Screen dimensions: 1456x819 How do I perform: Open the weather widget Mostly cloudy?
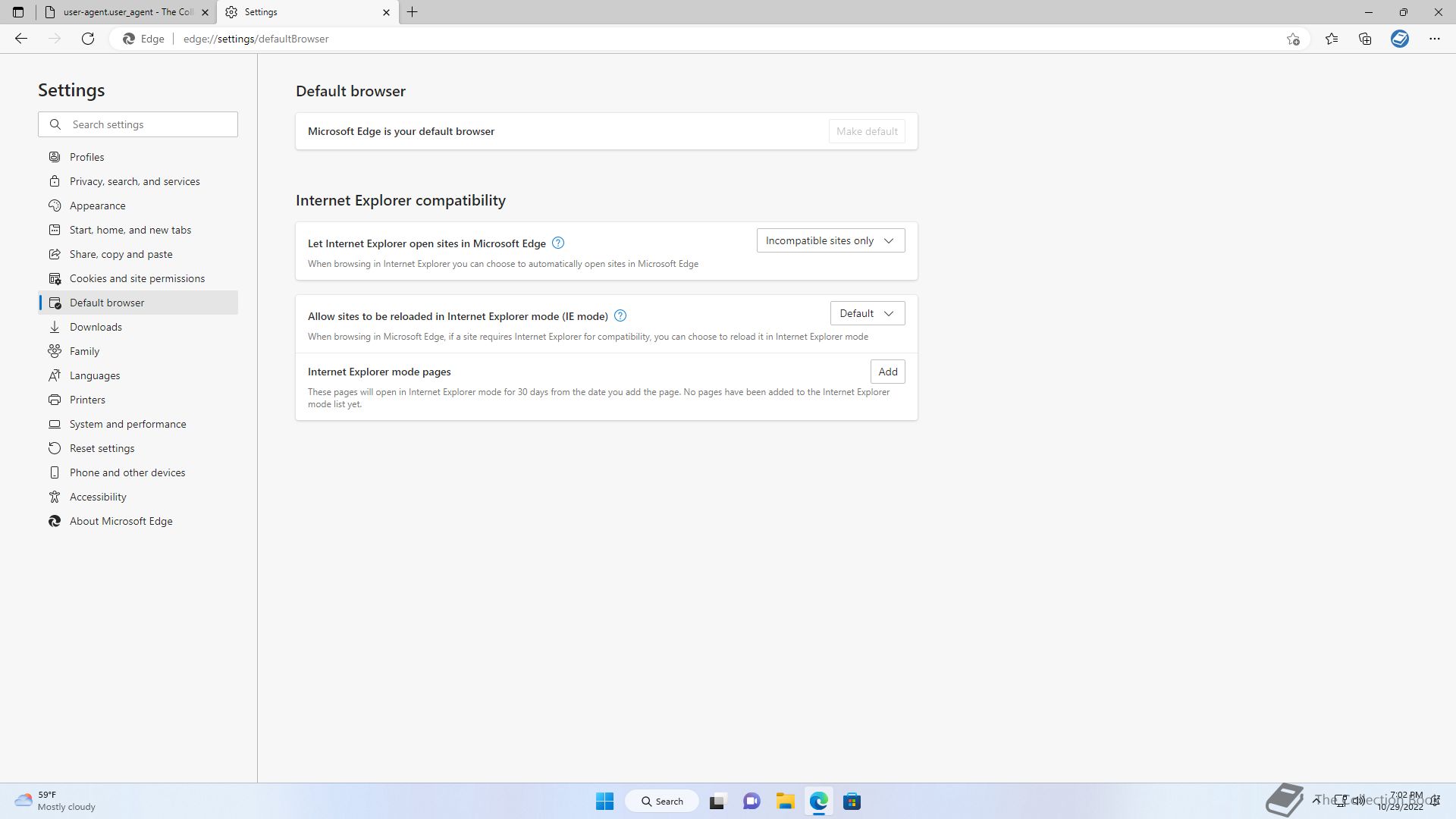55,801
